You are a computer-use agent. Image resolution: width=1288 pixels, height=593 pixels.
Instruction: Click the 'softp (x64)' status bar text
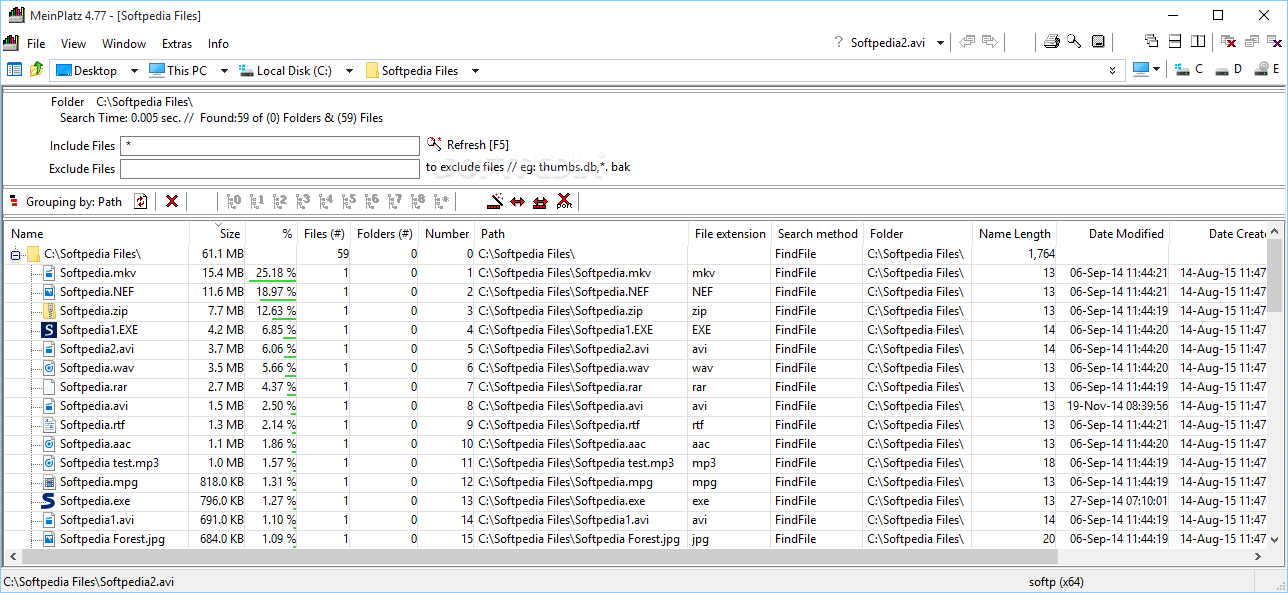[1055, 581]
